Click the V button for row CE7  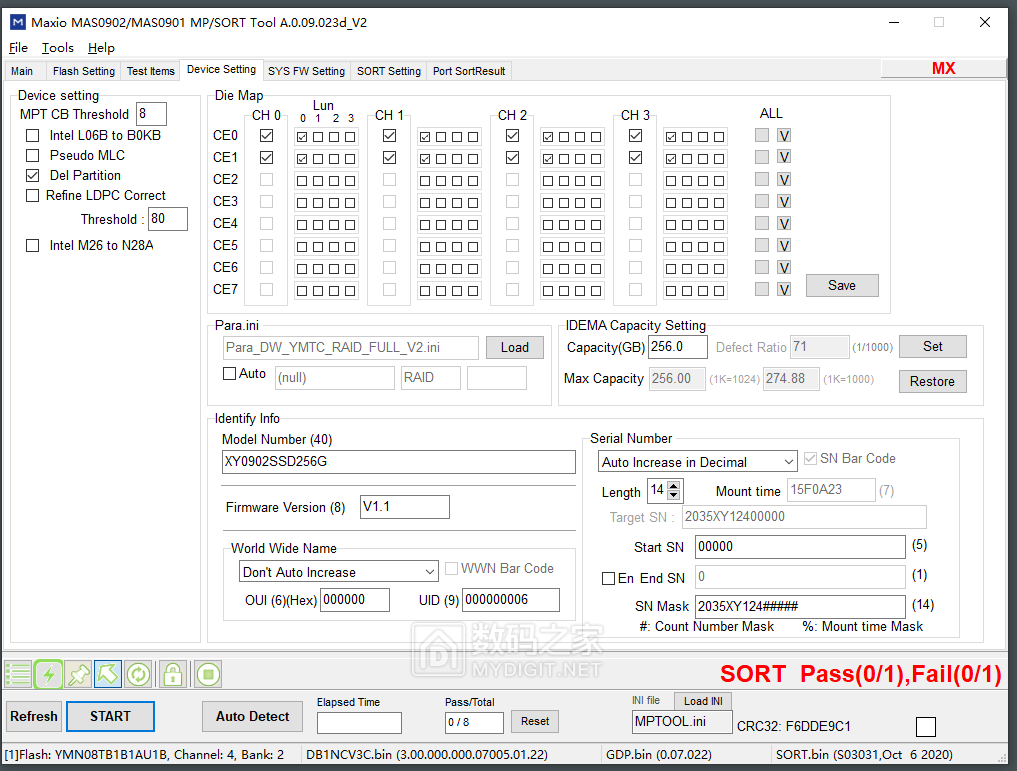click(784, 289)
